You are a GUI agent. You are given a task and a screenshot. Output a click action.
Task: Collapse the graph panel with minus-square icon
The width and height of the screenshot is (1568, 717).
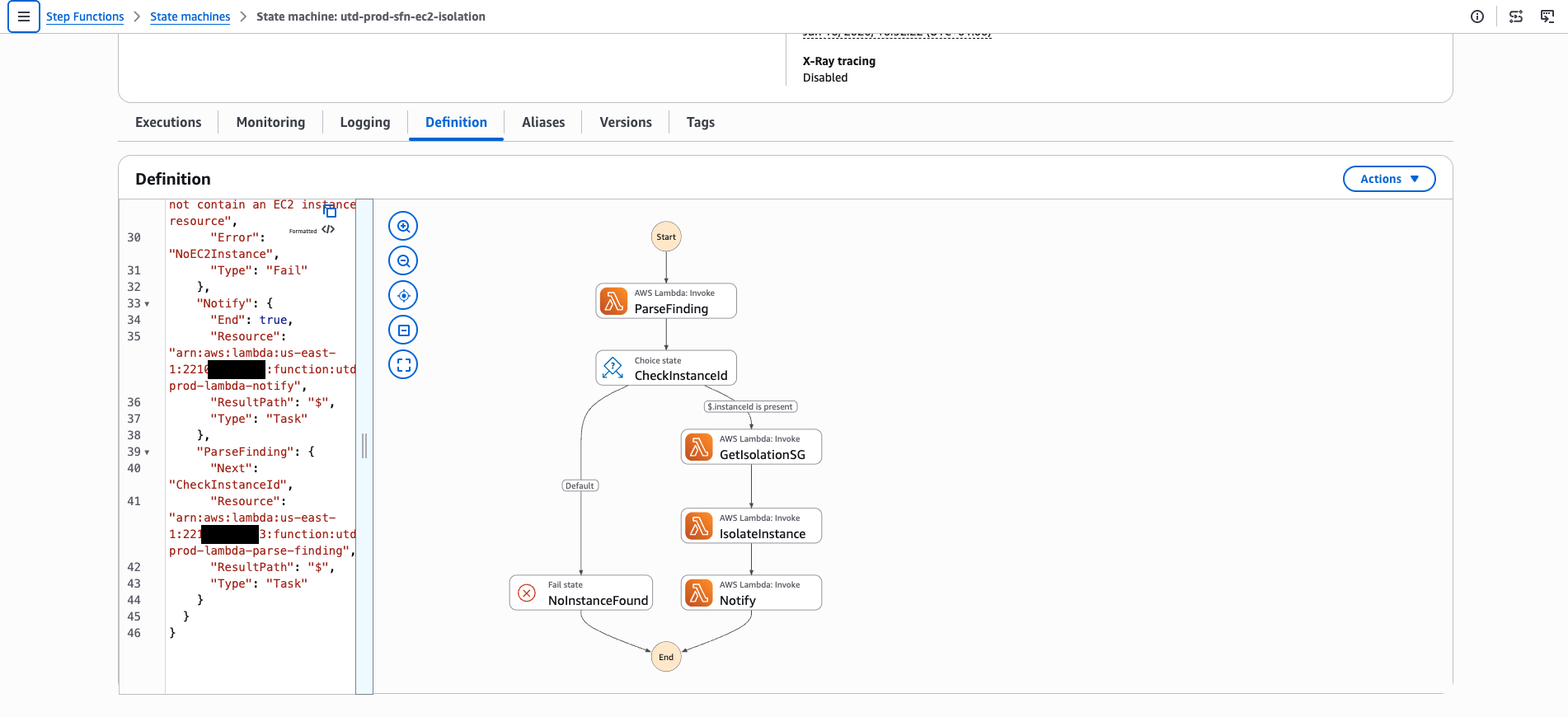pos(403,330)
